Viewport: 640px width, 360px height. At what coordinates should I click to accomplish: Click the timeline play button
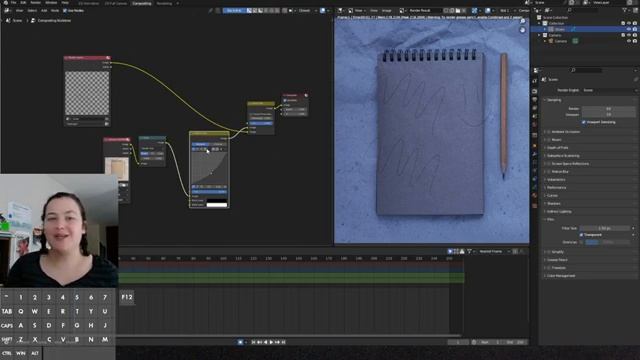pyautogui.click(x=271, y=342)
